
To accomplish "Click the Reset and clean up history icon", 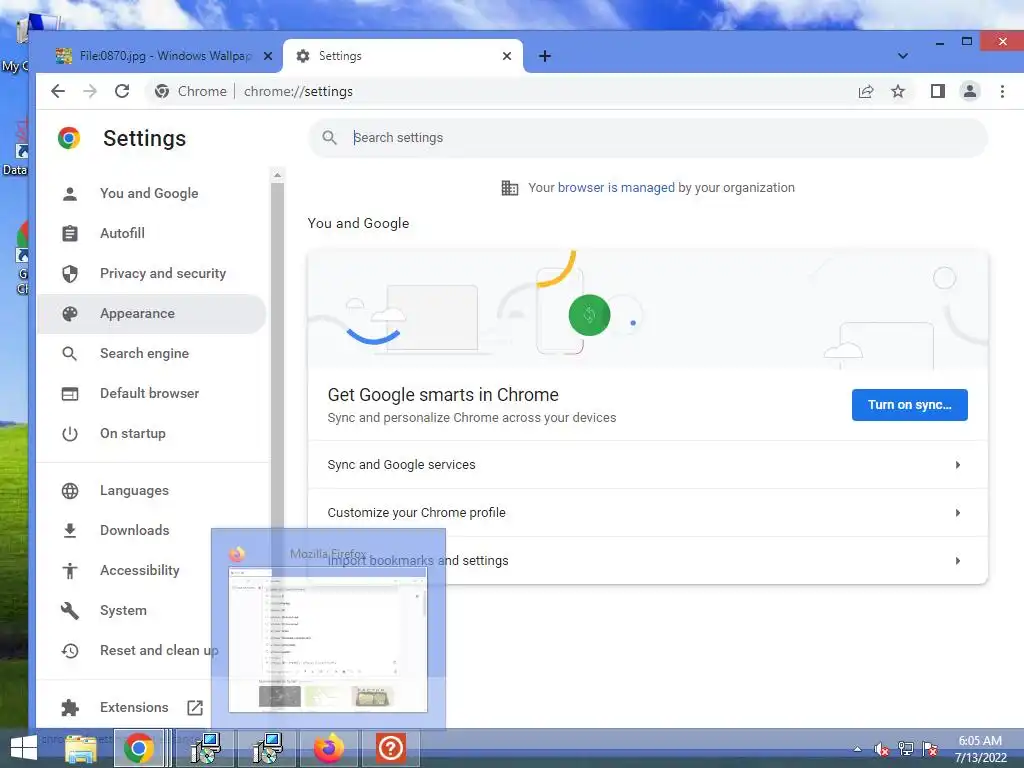I will 70,650.
